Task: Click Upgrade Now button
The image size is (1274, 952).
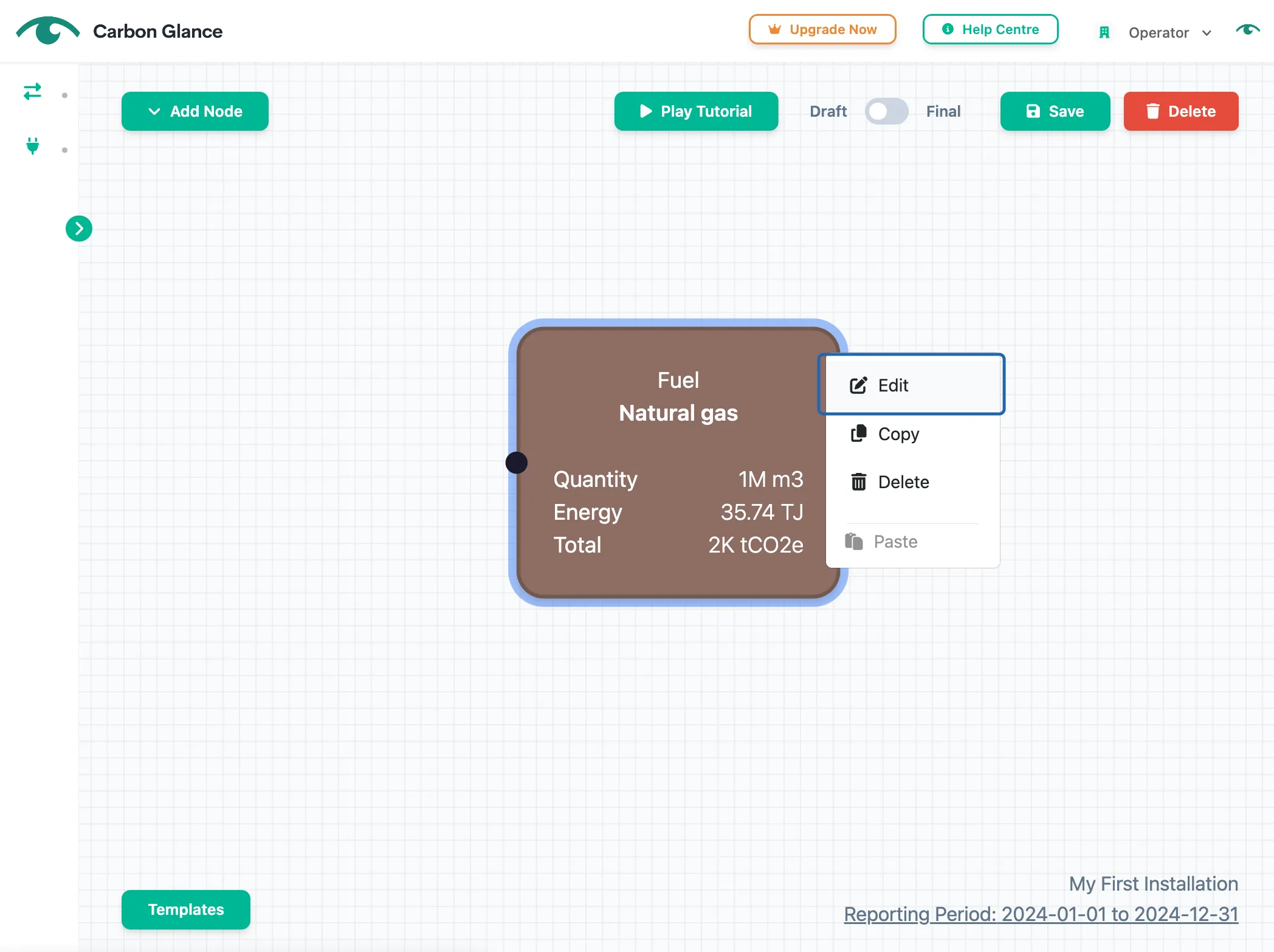Action: click(x=822, y=29)
